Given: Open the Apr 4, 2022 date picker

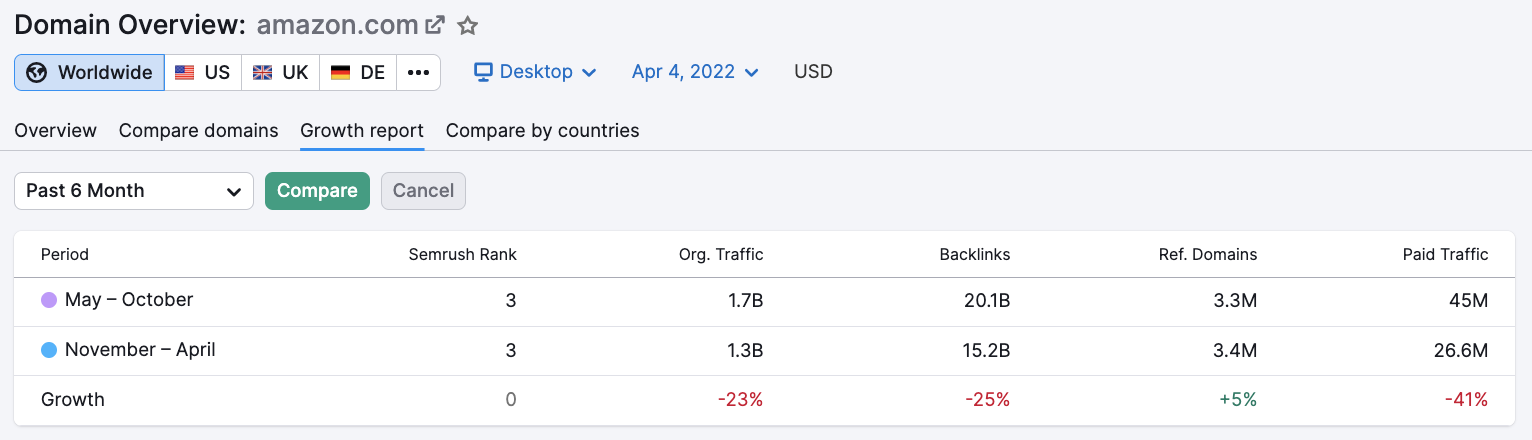Looking at the screenshot, I should click(x=695, y=72).
